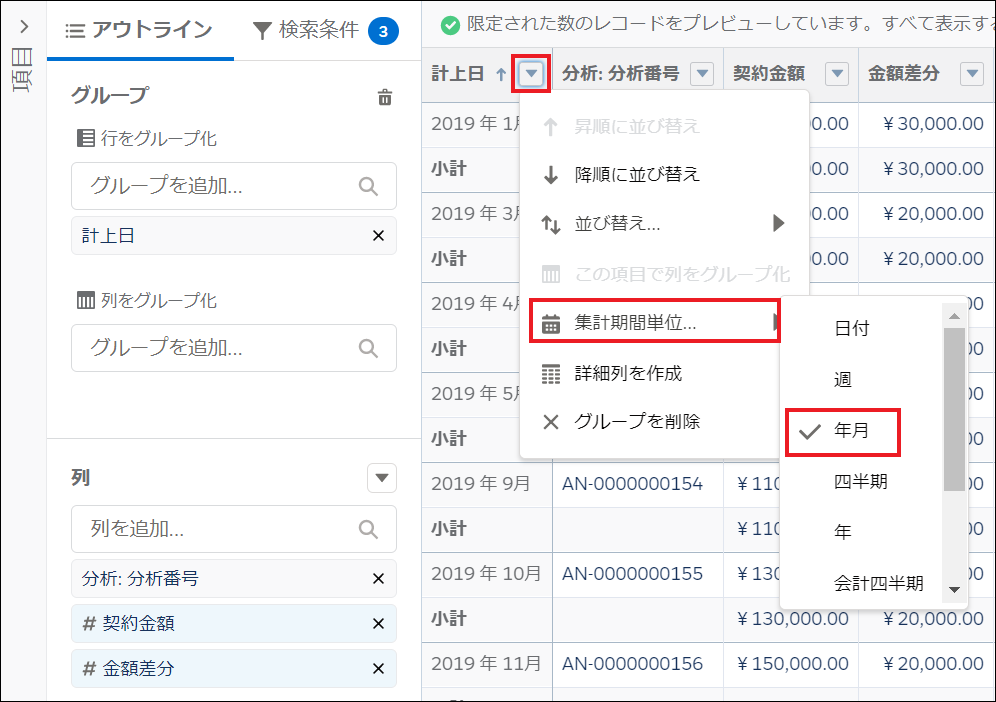The image size is (996, 702).
Task: Open the 契約金額 column header dropdown
Action: tap(837, 72)
